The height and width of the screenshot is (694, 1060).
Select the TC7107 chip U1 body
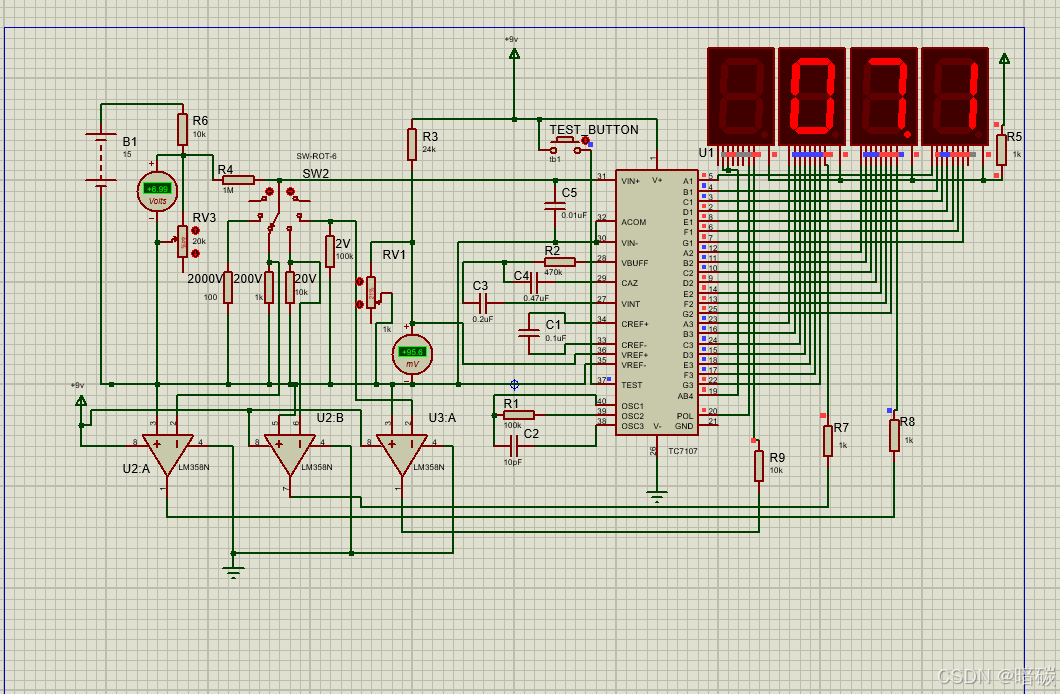656,303
